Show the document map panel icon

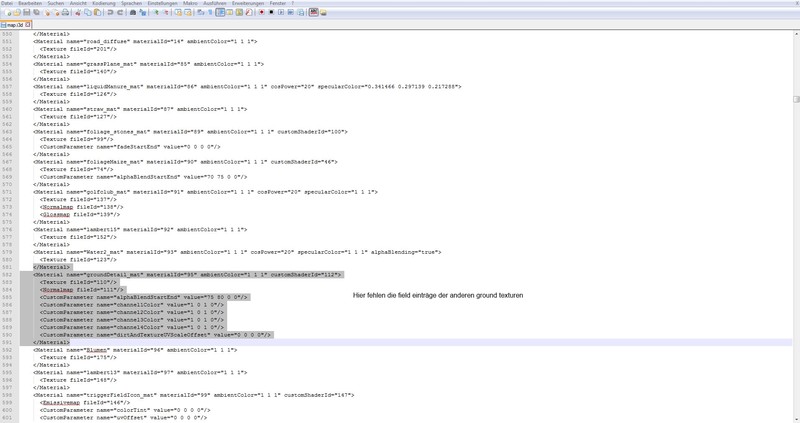tap(239, 12)
